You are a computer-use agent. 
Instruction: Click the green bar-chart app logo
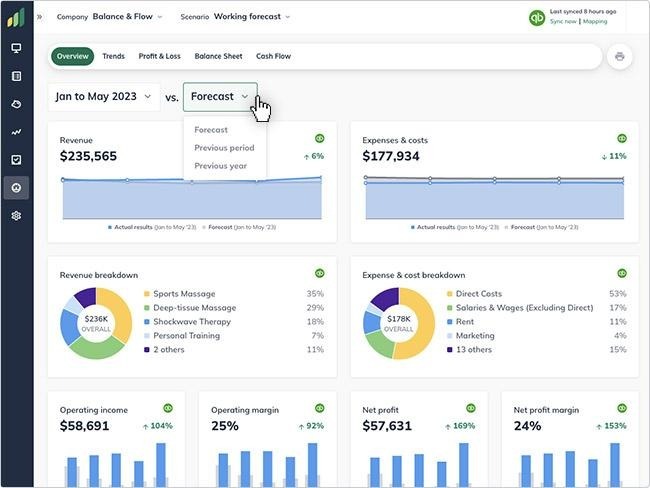16,18
